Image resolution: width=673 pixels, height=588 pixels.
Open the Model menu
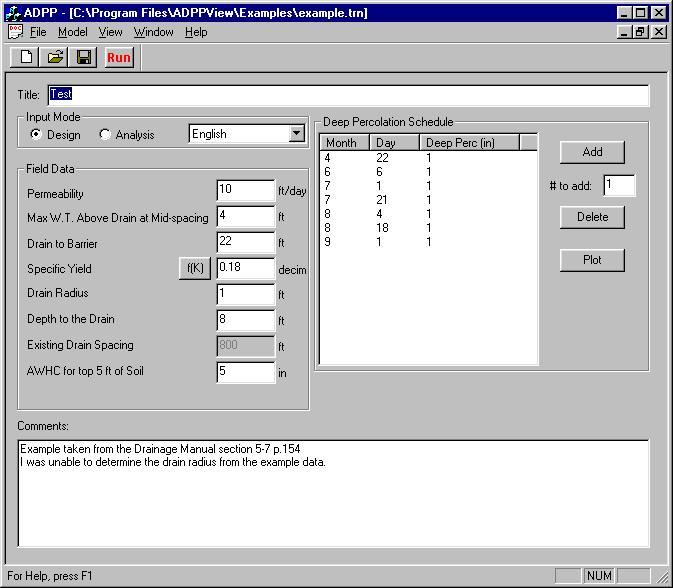[73, 32]
